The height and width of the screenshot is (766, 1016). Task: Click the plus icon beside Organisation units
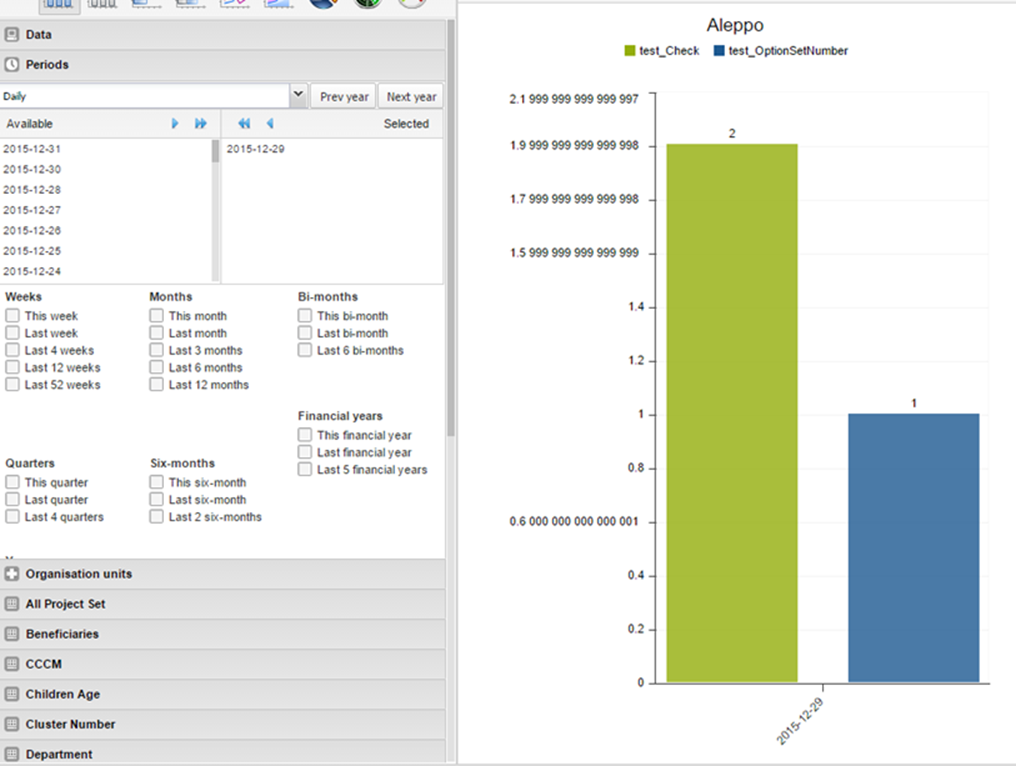pyautogui.click(x=12, y=575)
